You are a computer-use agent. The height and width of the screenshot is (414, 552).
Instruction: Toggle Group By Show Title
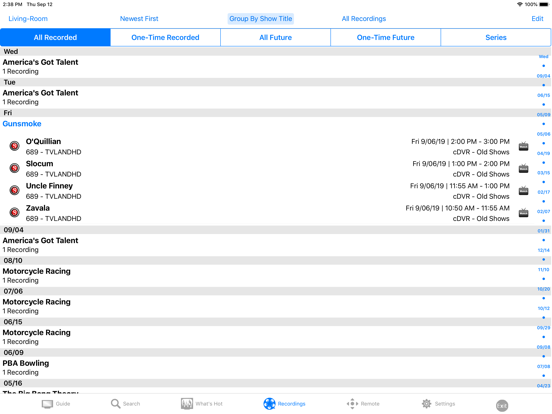click(261, 19)
